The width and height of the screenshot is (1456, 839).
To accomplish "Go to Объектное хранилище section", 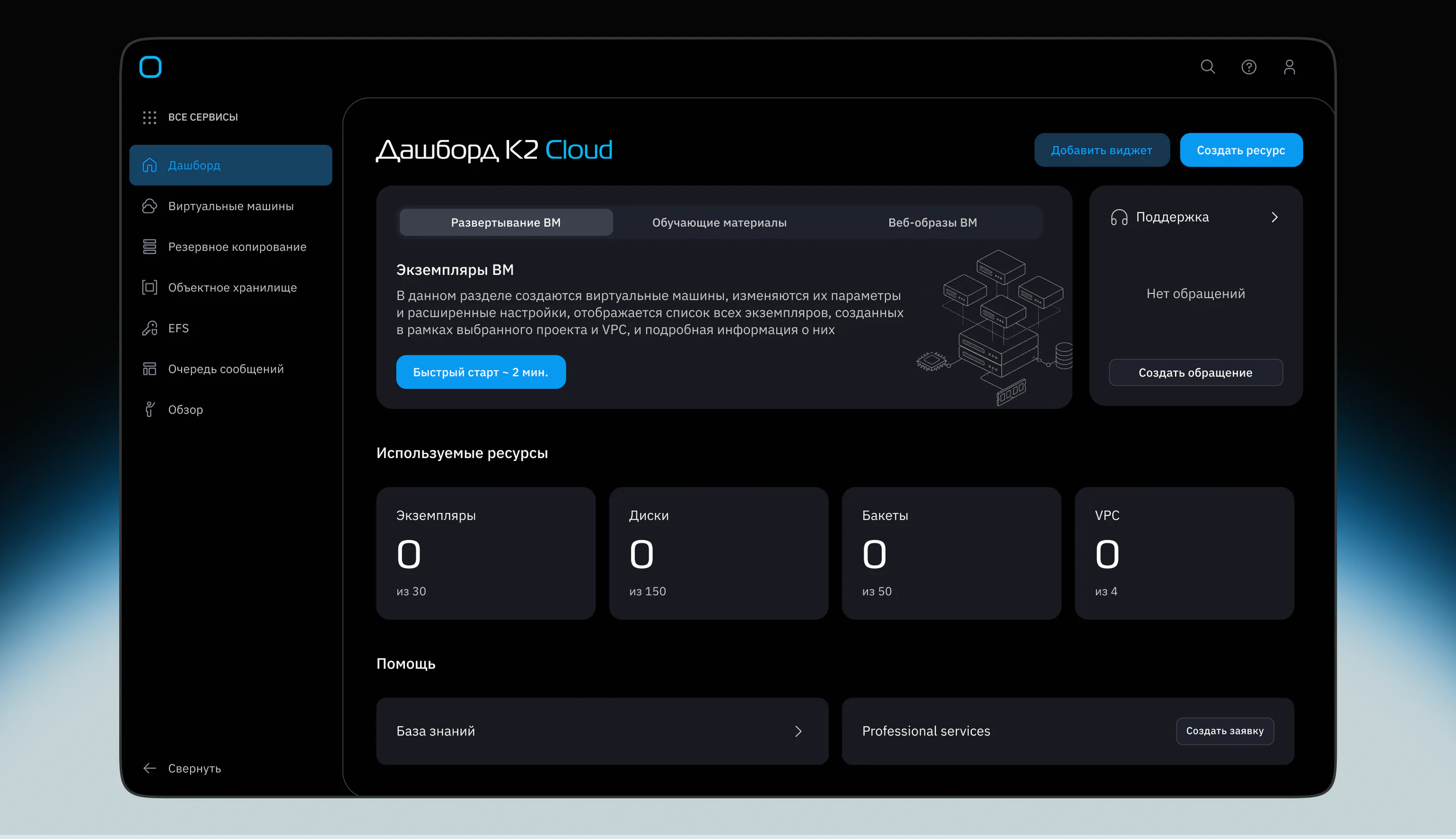I will [x=231, y=288].
